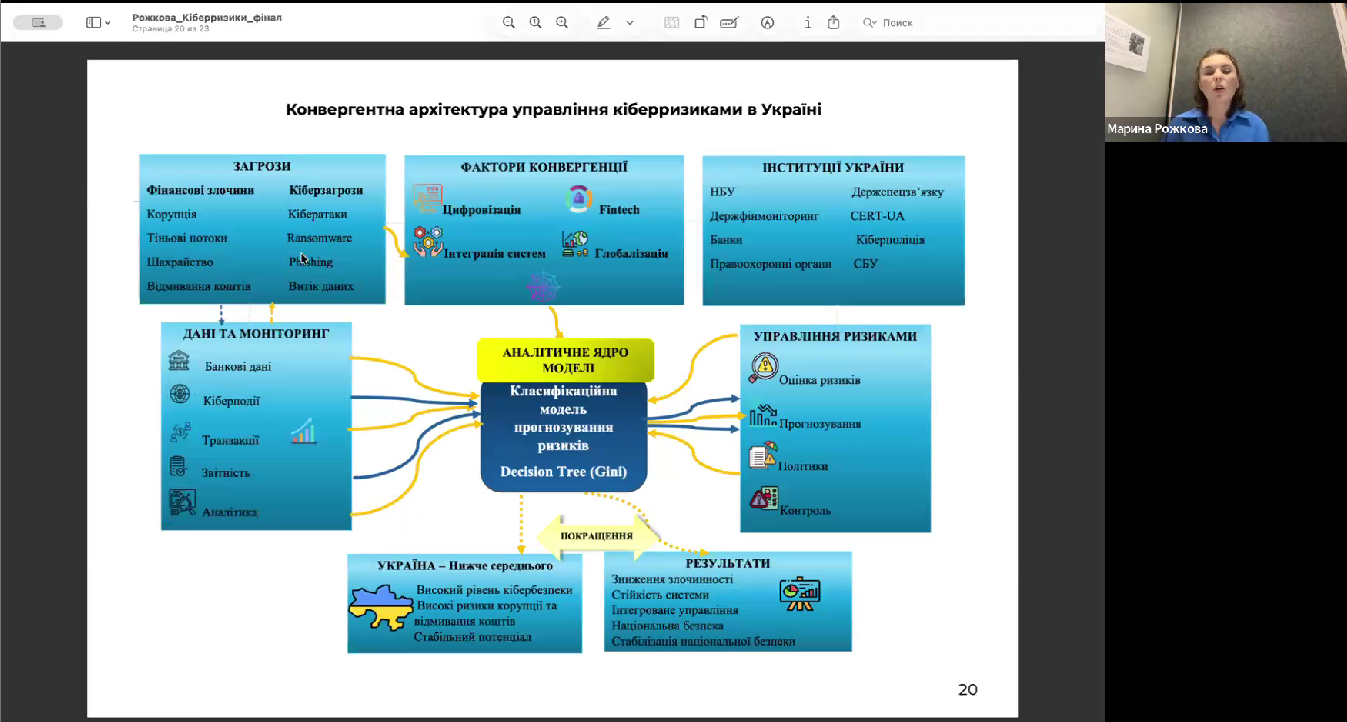The height and width of the screenshot is (722, 1347).
Task: Click the slide title heading
Action: 553,109
